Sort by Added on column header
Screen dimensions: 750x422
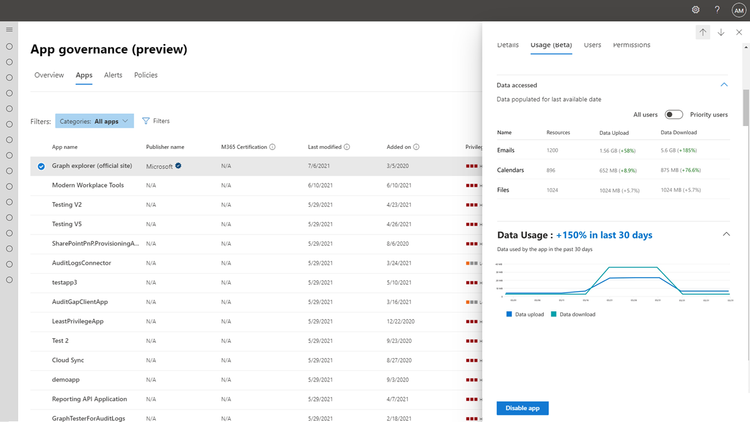coord(398,147)
